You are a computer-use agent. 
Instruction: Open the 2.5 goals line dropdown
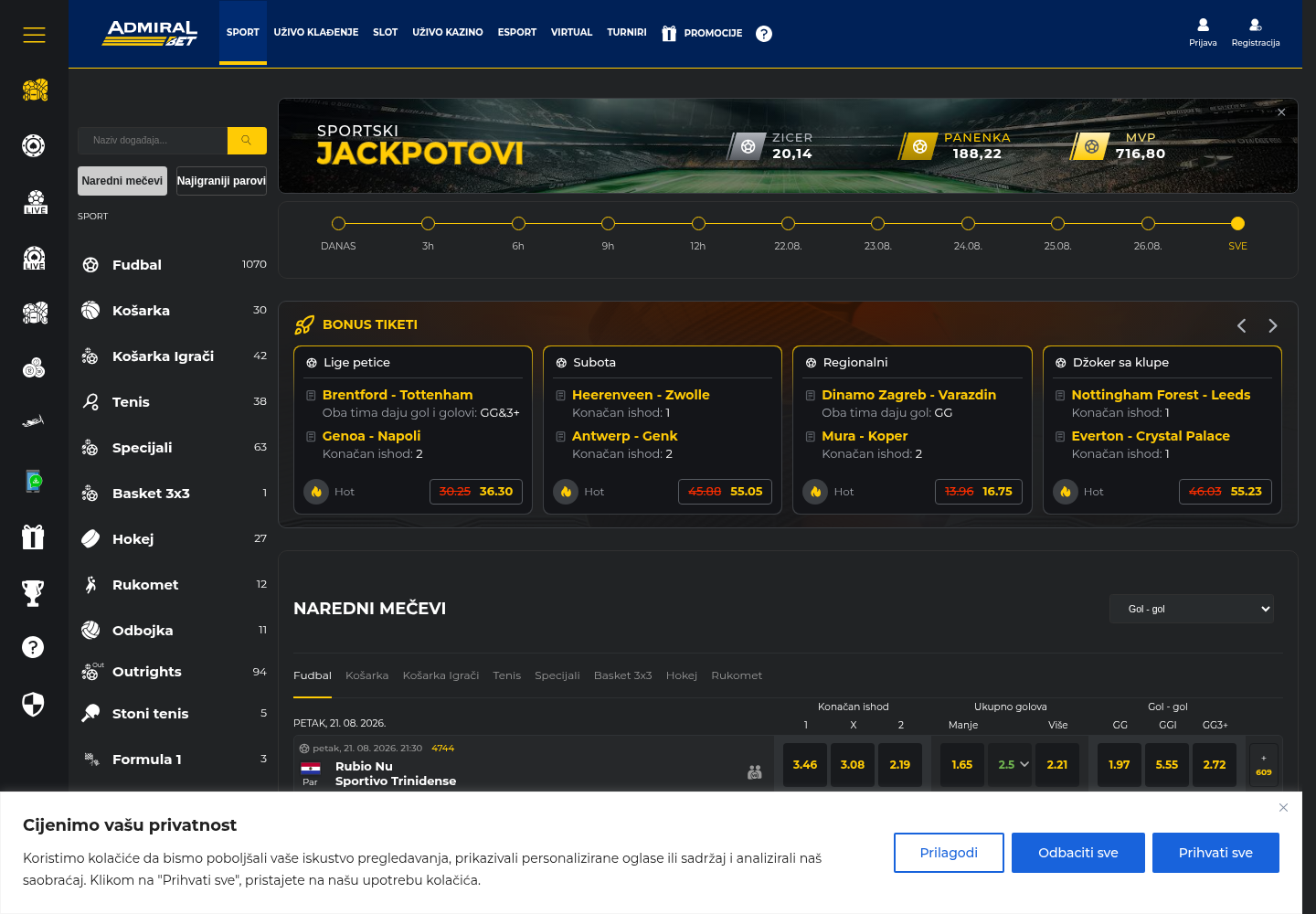click(1010, 764)
